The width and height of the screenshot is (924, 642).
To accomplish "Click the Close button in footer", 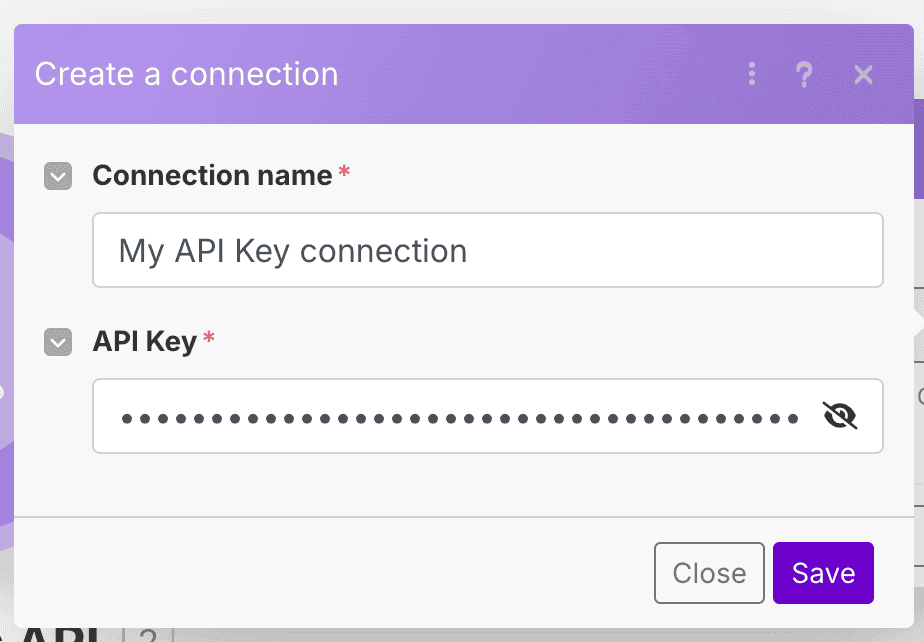I will 709,573.
